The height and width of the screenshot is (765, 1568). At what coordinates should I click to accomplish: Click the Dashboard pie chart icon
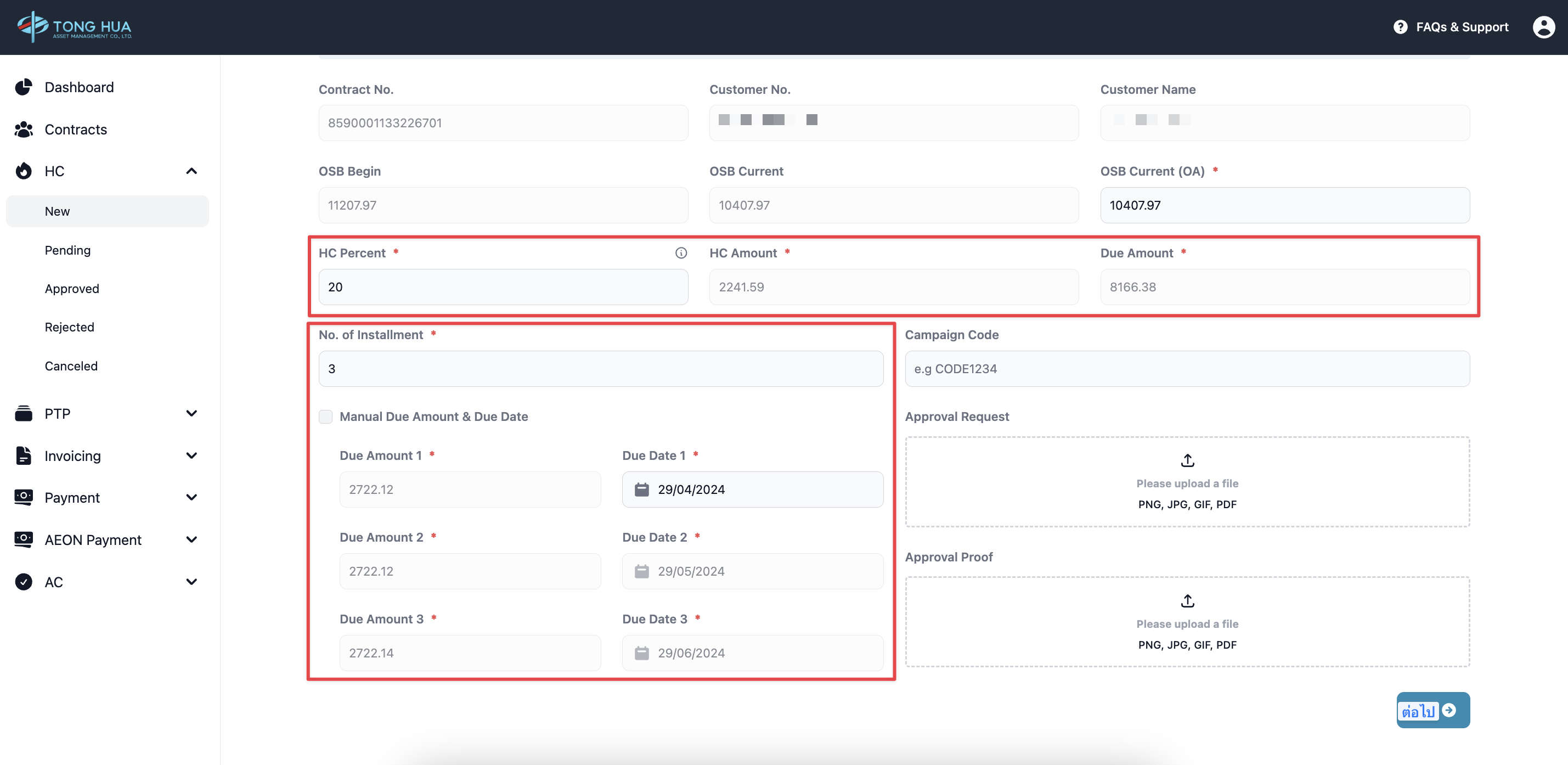pyautogui.click(x=23, y=87)
